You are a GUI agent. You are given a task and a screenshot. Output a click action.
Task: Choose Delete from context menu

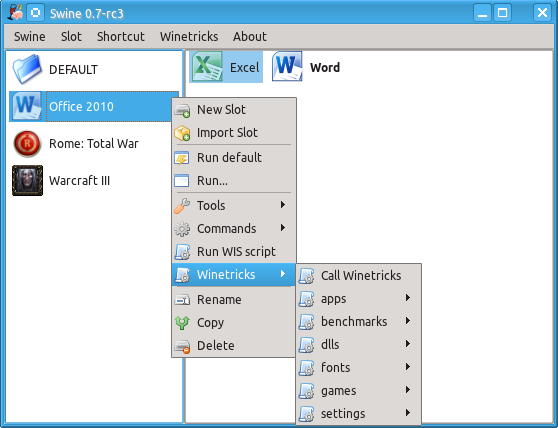234,346
